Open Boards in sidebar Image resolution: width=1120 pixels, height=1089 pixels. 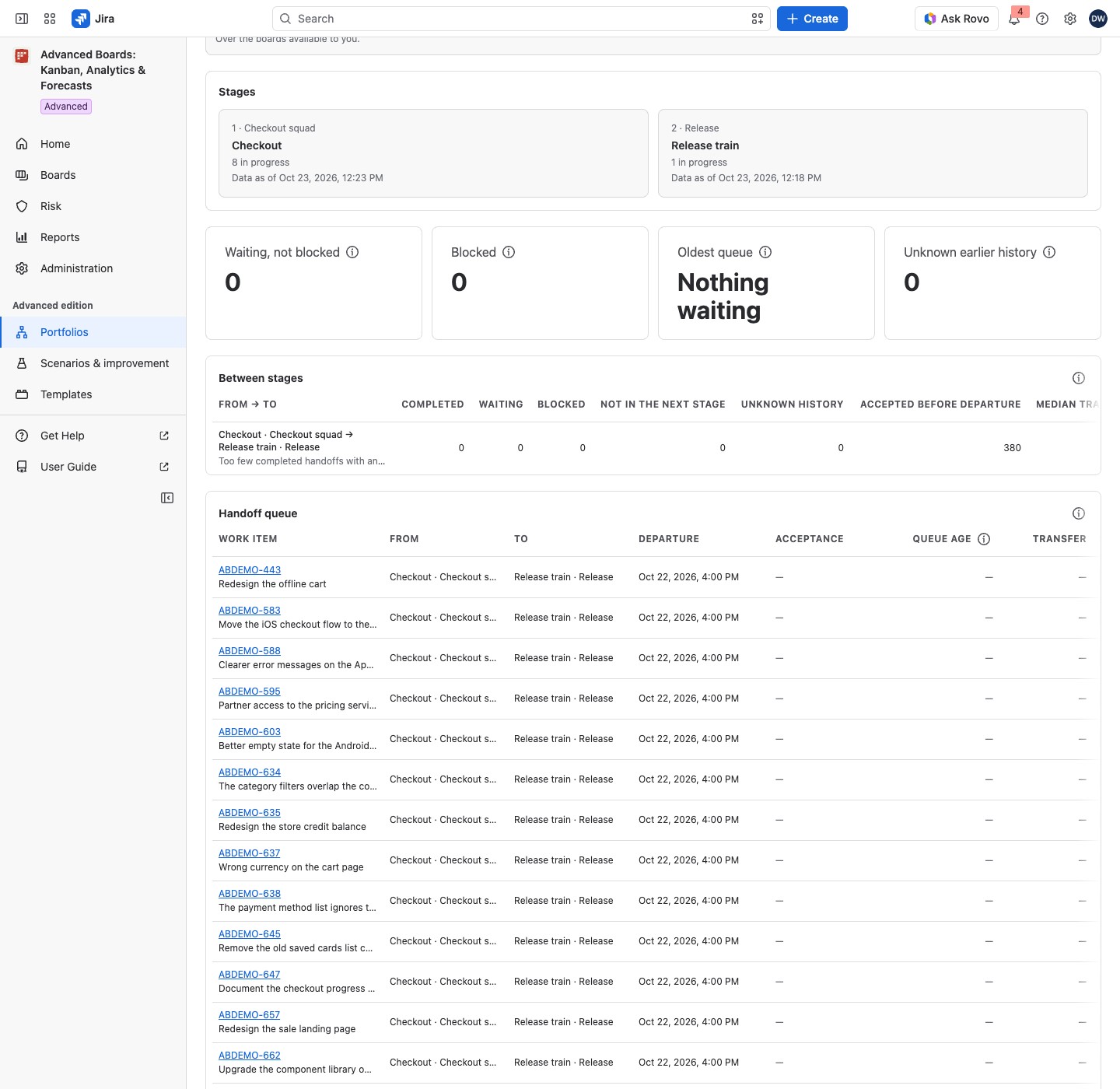click(93, 175)
